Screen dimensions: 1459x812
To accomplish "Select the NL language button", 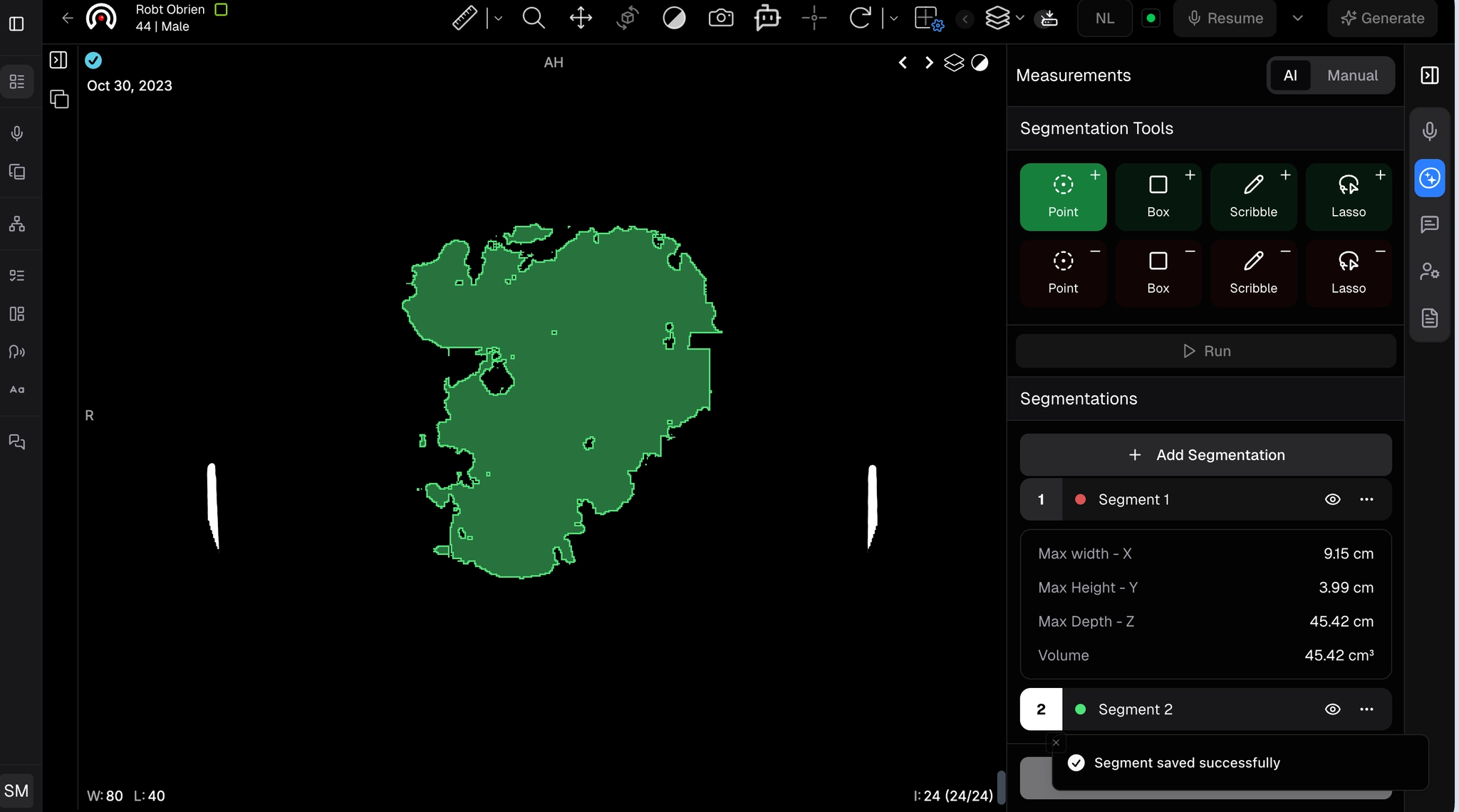I will pos(1105,19).
